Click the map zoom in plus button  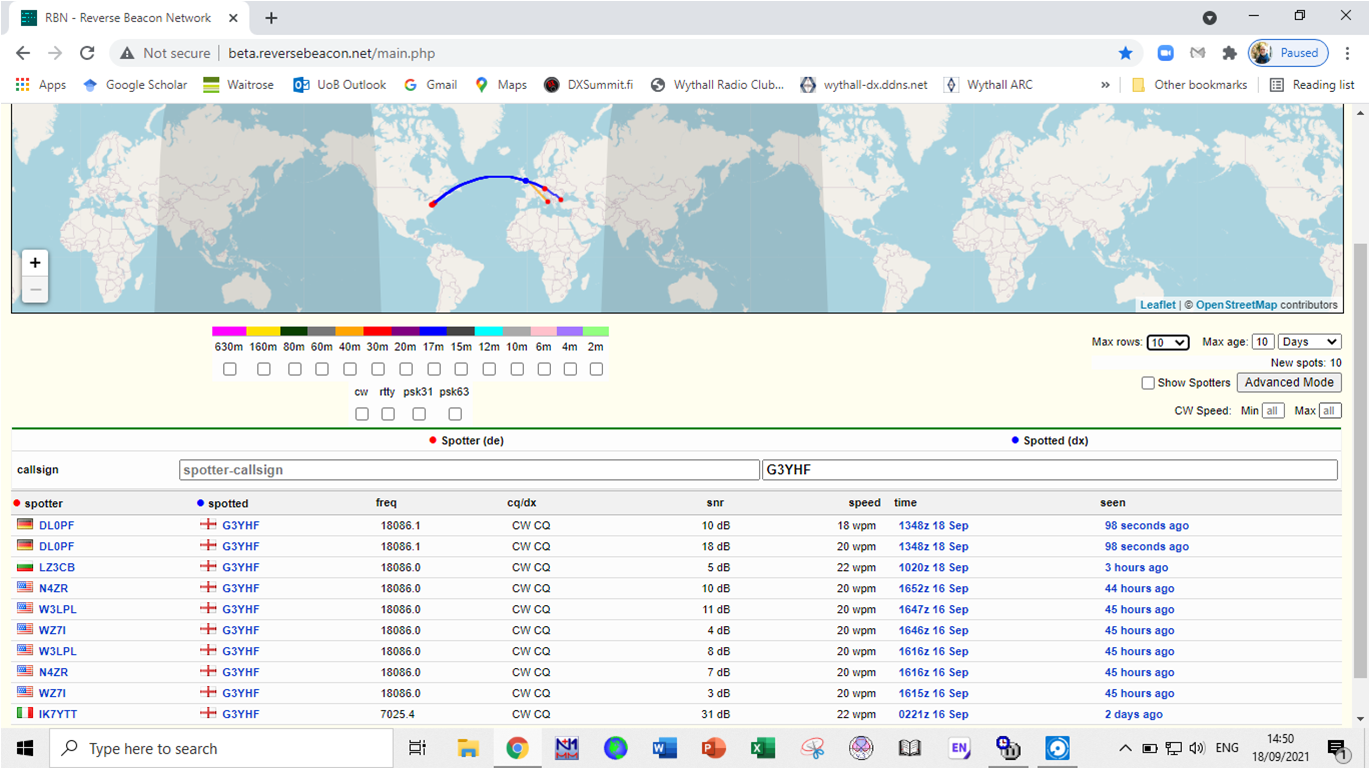point(35,263)
